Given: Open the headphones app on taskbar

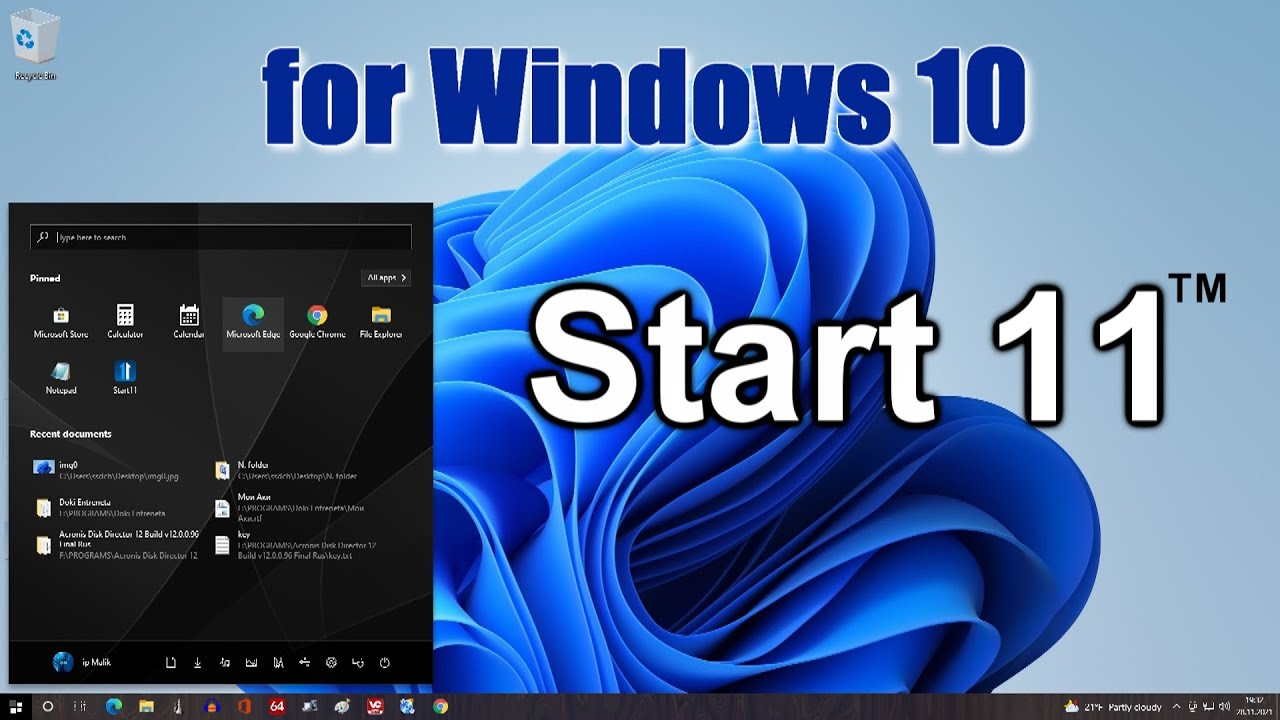Looking at the screenshot, I should tap(212, 707).
